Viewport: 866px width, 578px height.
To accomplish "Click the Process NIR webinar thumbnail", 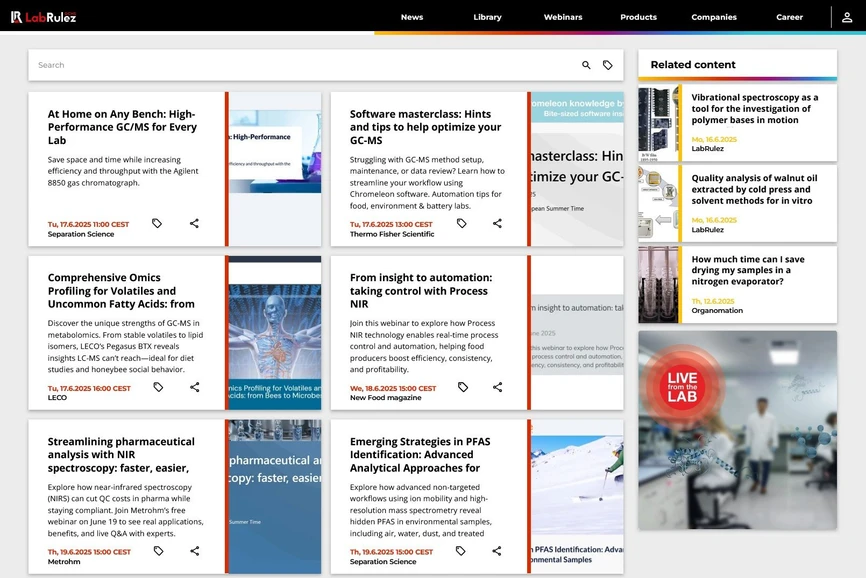I will (578, 332).
